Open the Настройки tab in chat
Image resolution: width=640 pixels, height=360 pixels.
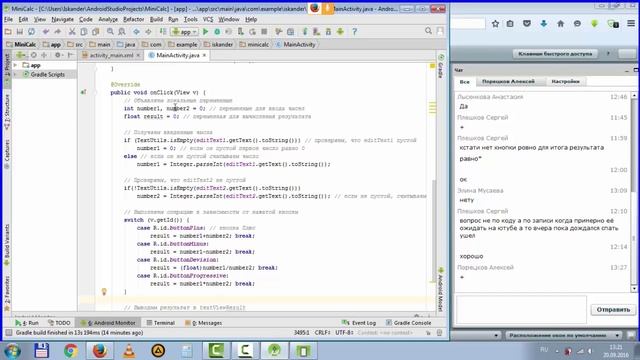565,82
